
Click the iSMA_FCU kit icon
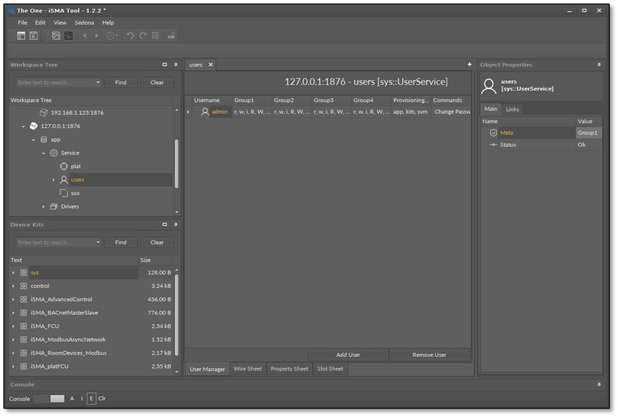(24, 326)
